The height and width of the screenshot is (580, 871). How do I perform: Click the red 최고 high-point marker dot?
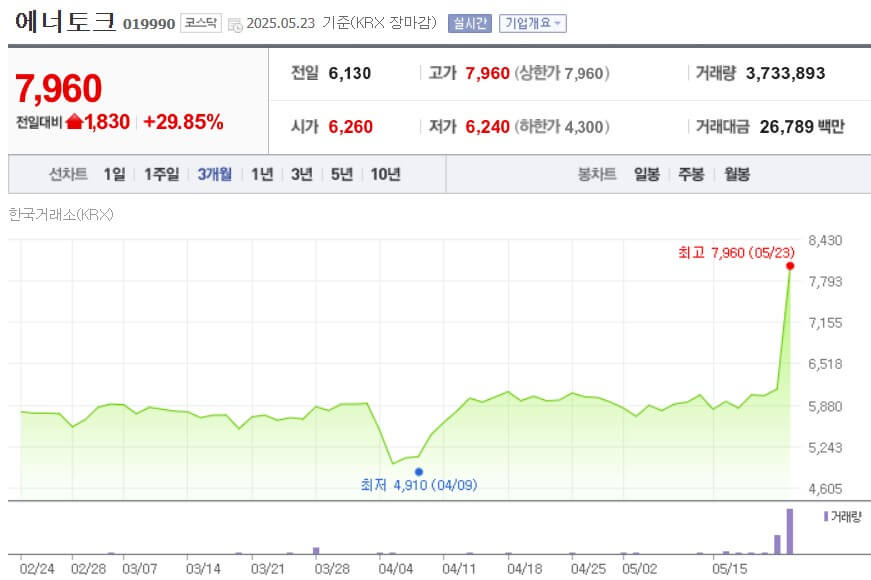click(x=790, y=266)
